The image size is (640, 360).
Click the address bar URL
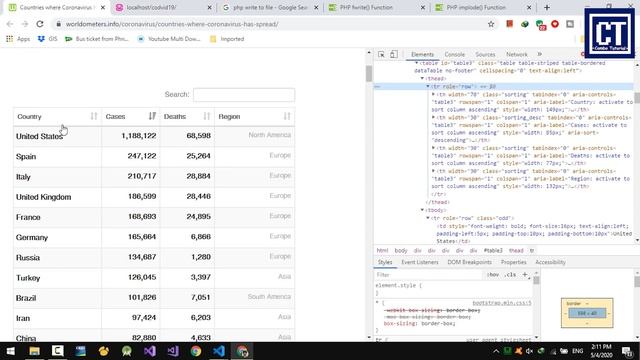(x=172, y=24)
